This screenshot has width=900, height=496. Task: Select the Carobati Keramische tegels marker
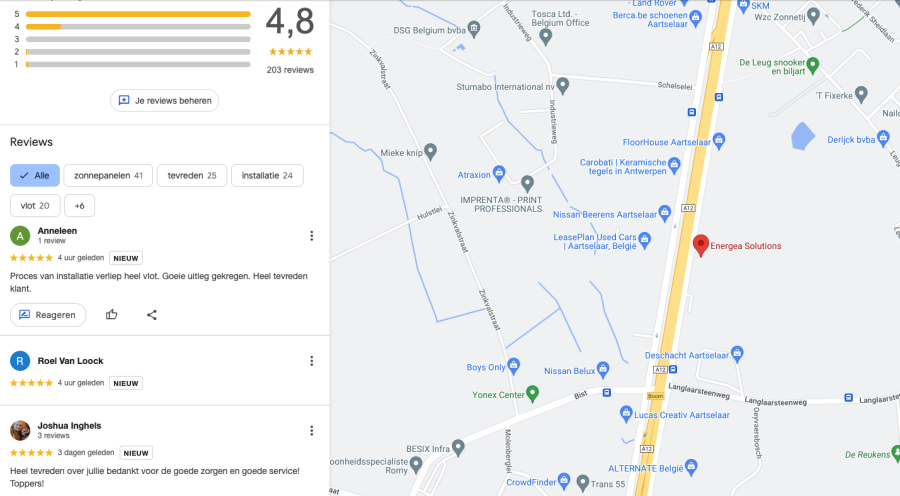[x=674, y=166]
